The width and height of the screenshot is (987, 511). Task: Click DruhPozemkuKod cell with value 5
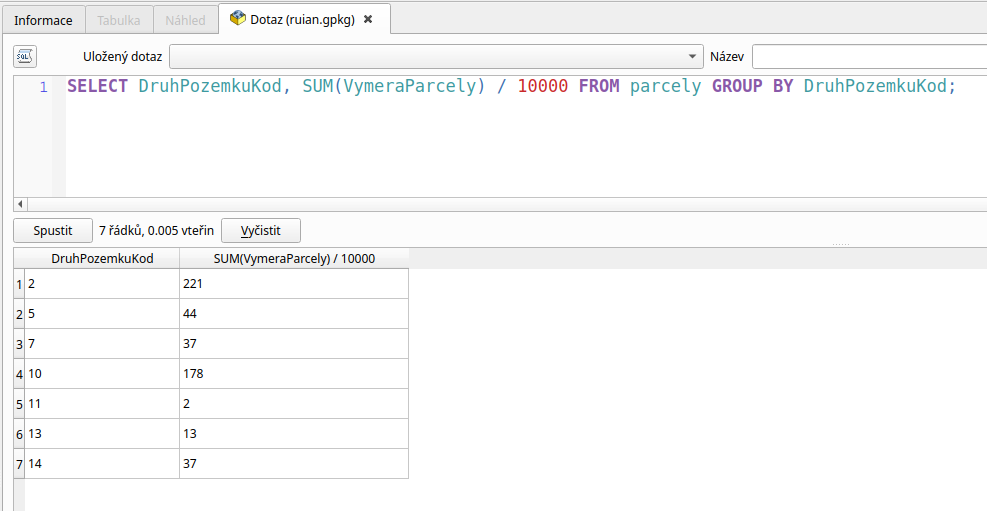tap(102, 313)
